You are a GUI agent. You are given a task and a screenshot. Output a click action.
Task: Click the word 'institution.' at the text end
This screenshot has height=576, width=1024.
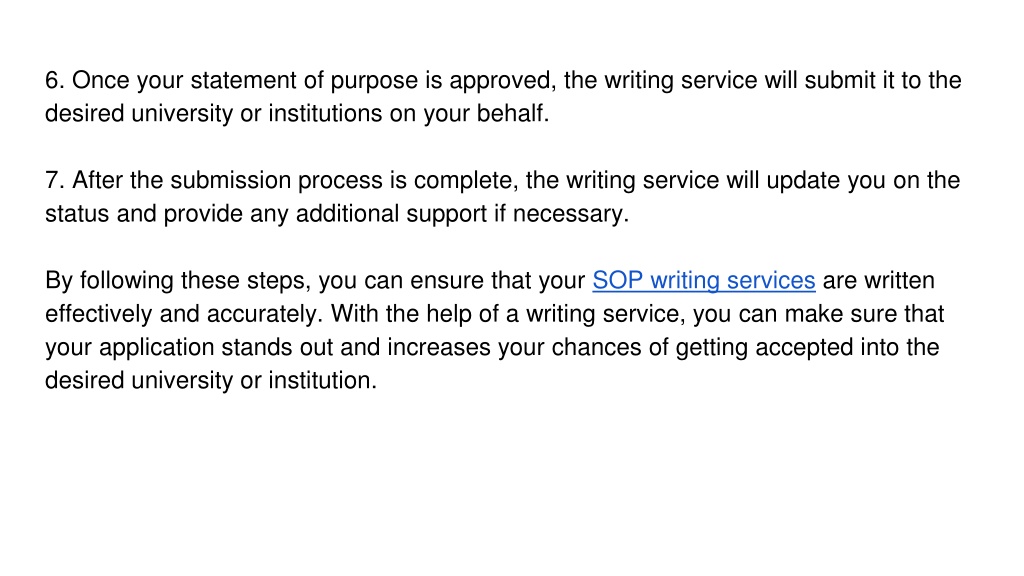point(323,381)
